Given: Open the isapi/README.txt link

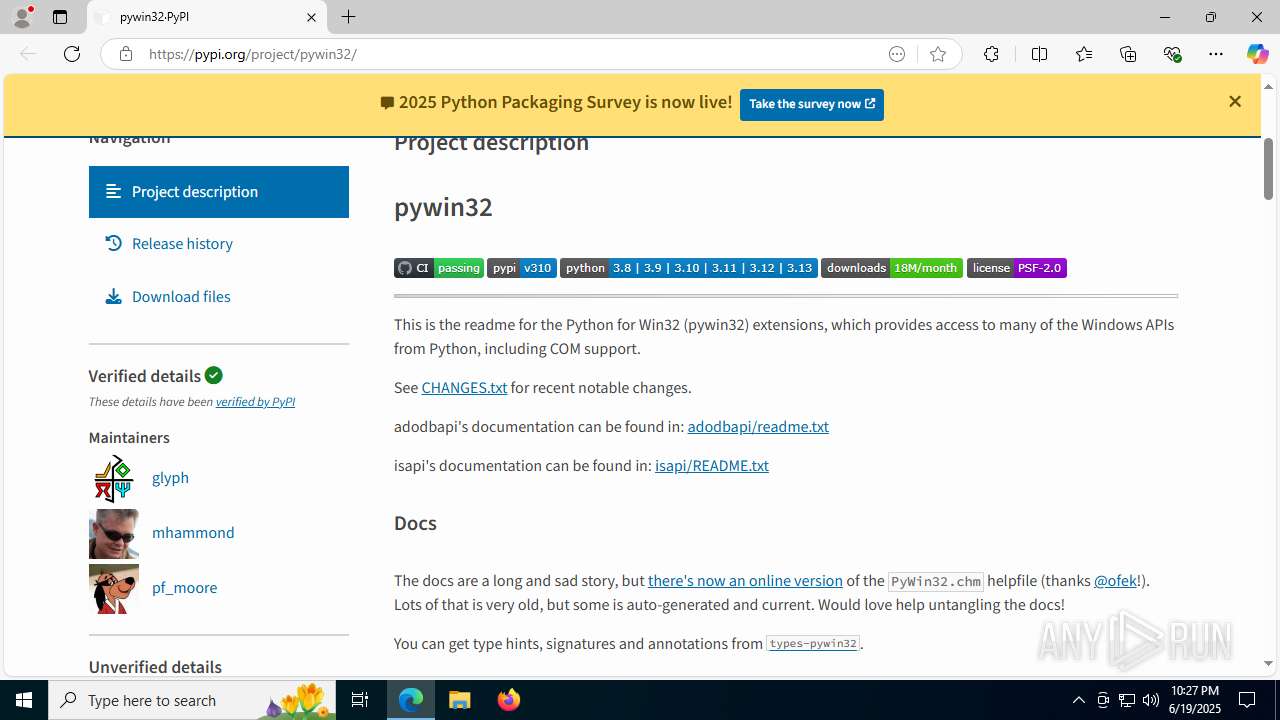Looking at the screenshot, I should pos(712,466).
